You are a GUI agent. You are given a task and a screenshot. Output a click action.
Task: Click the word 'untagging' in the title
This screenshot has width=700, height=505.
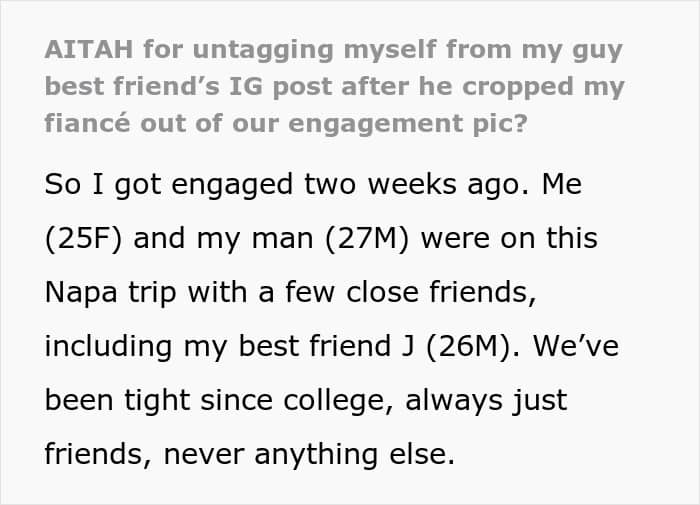263,50
